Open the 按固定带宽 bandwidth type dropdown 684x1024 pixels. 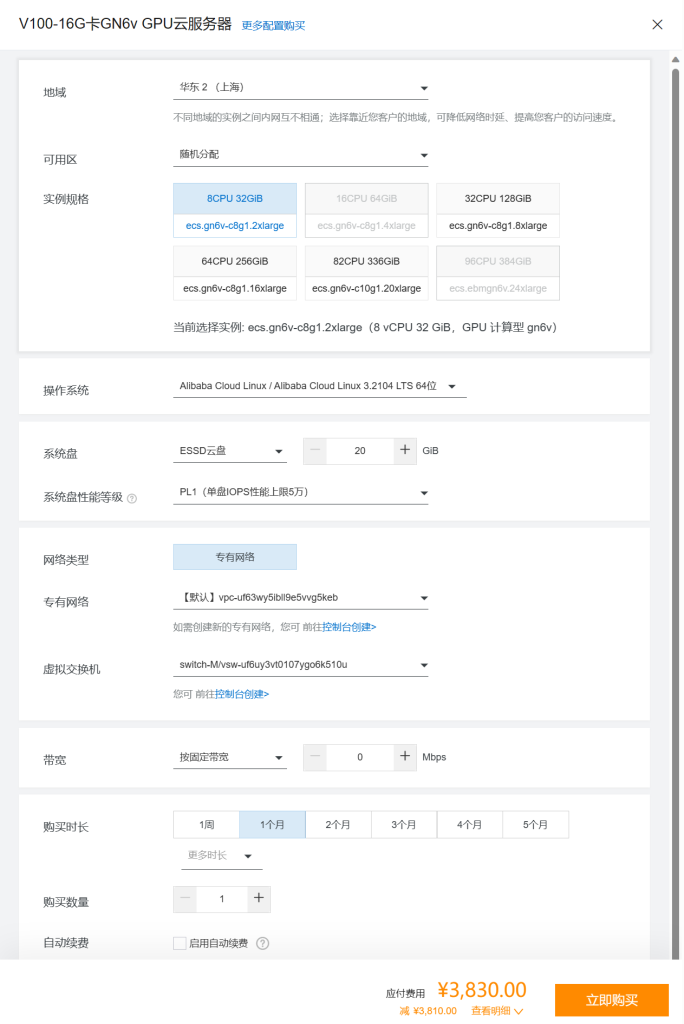pos(230,758)
